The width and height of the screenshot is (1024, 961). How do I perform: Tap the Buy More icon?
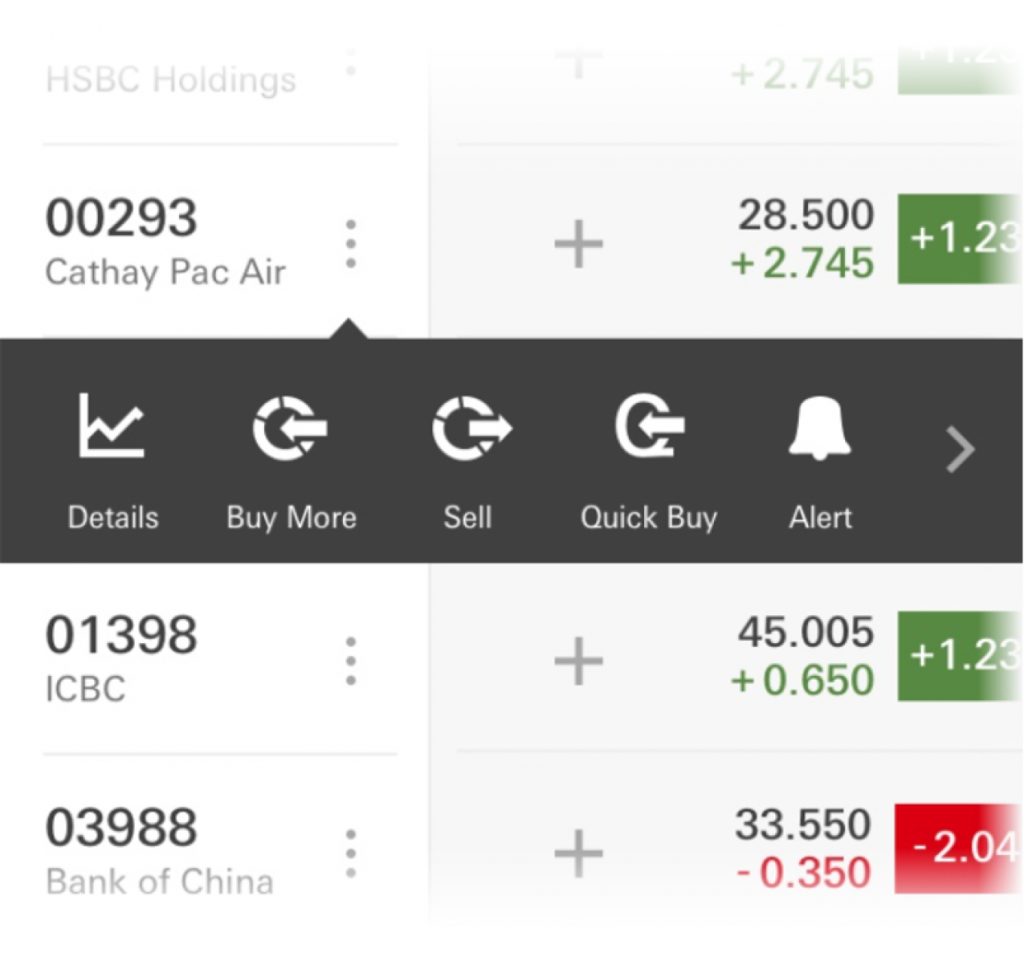pos(290,429)
